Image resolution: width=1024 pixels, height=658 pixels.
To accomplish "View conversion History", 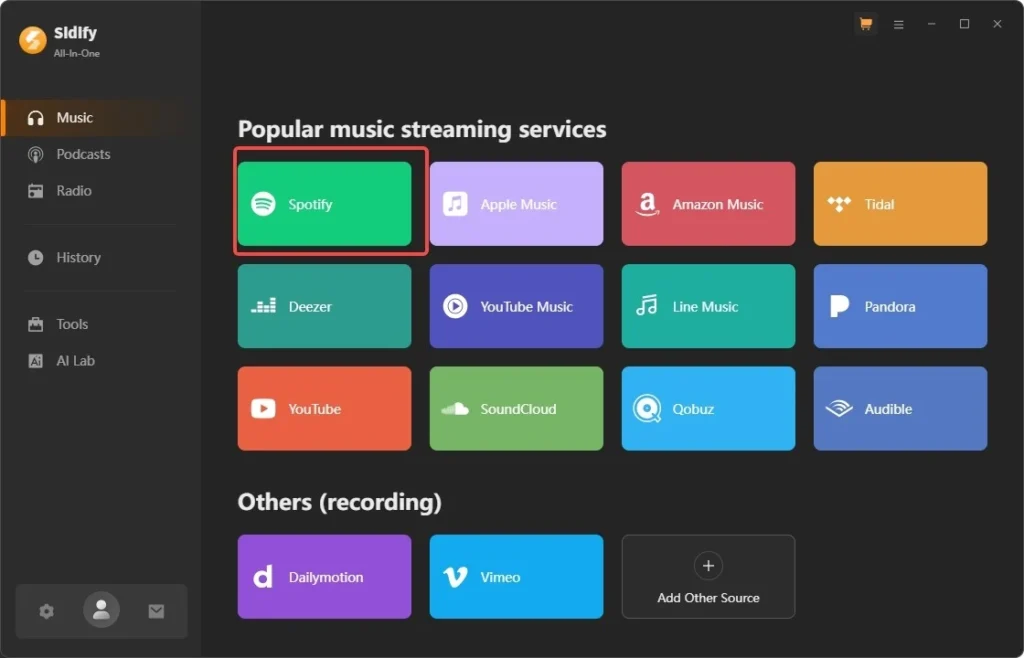I will click(76, 257).
